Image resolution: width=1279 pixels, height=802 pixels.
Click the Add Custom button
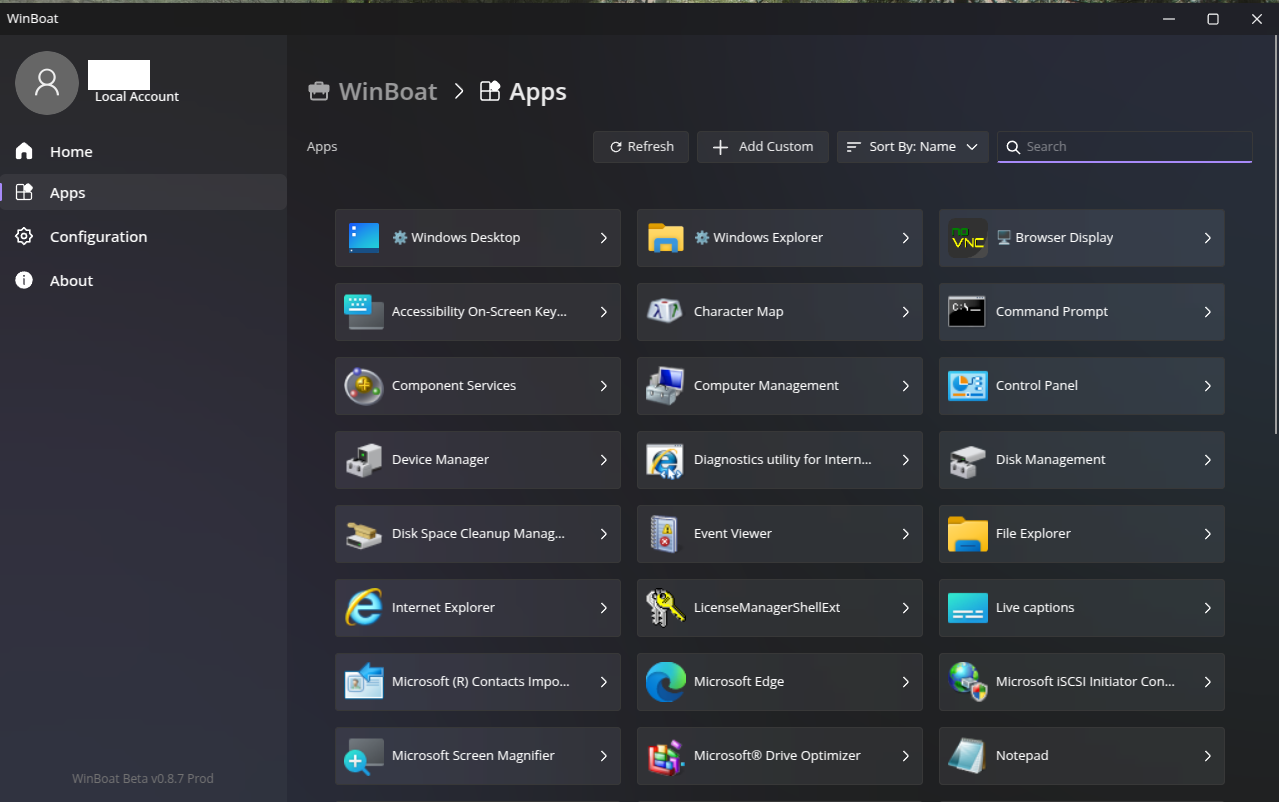(x=763, y=147)
